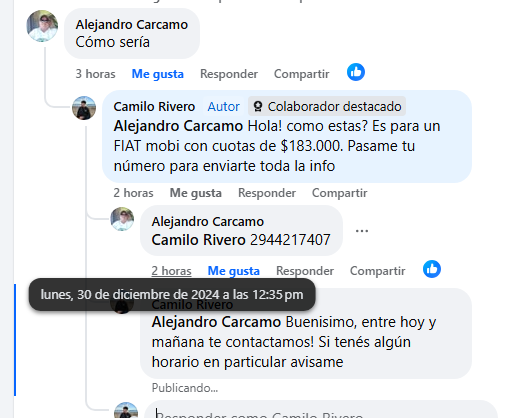
Task: Click the Colaborador destacado badge
Action: pos(327,107)
